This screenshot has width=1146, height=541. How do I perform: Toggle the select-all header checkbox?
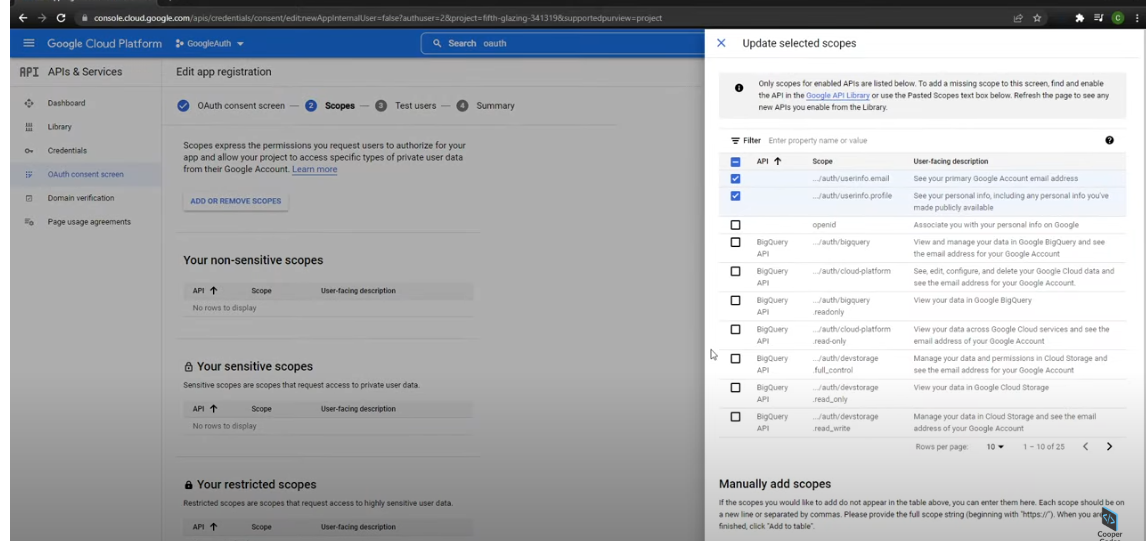[736, 161]
